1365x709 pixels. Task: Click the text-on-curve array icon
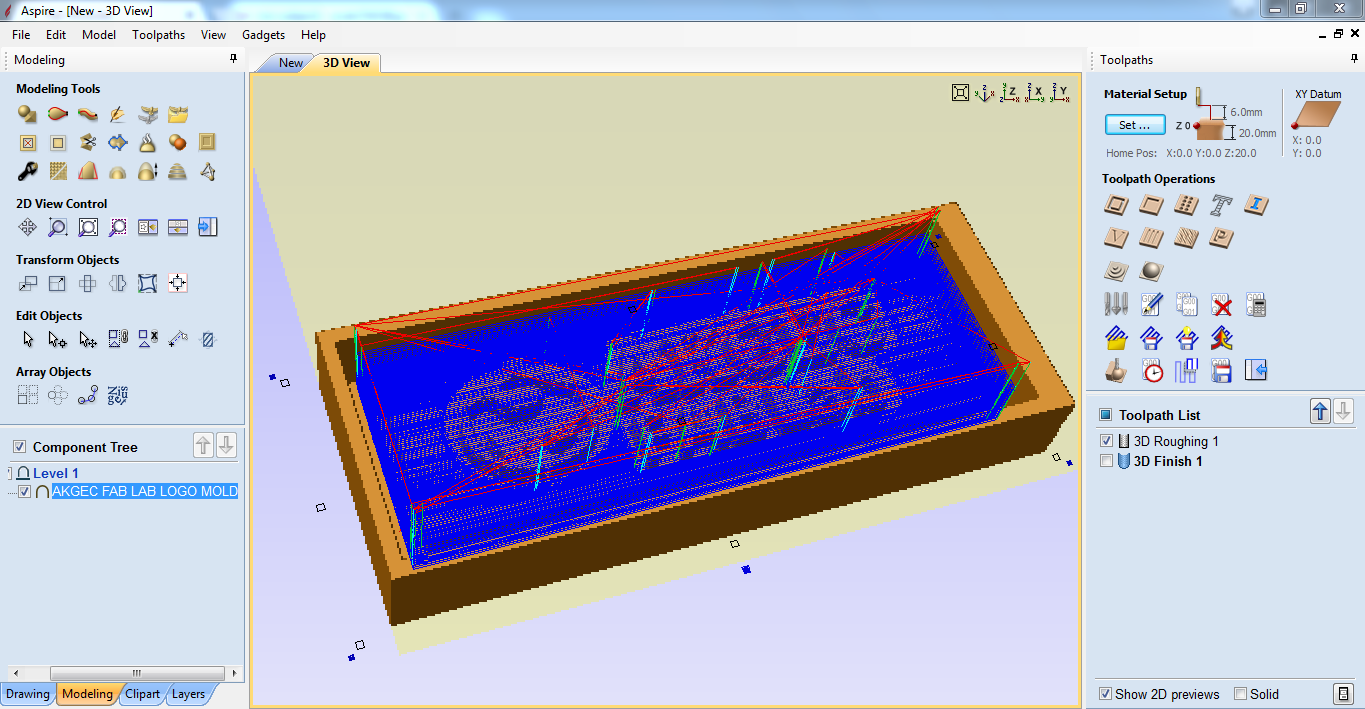[x=118, y=395]
